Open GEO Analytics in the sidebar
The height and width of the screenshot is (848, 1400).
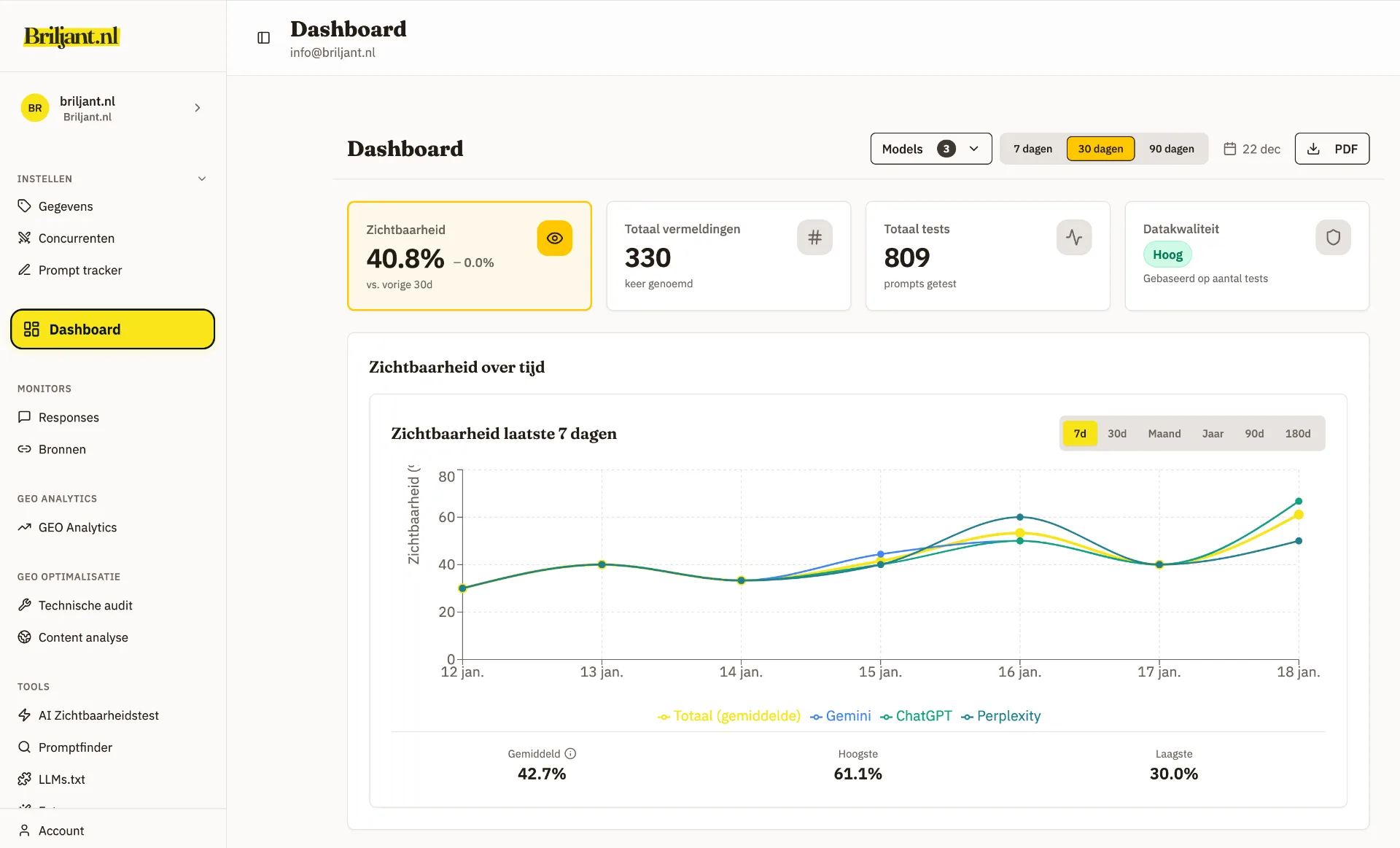[x=77, y=527]
